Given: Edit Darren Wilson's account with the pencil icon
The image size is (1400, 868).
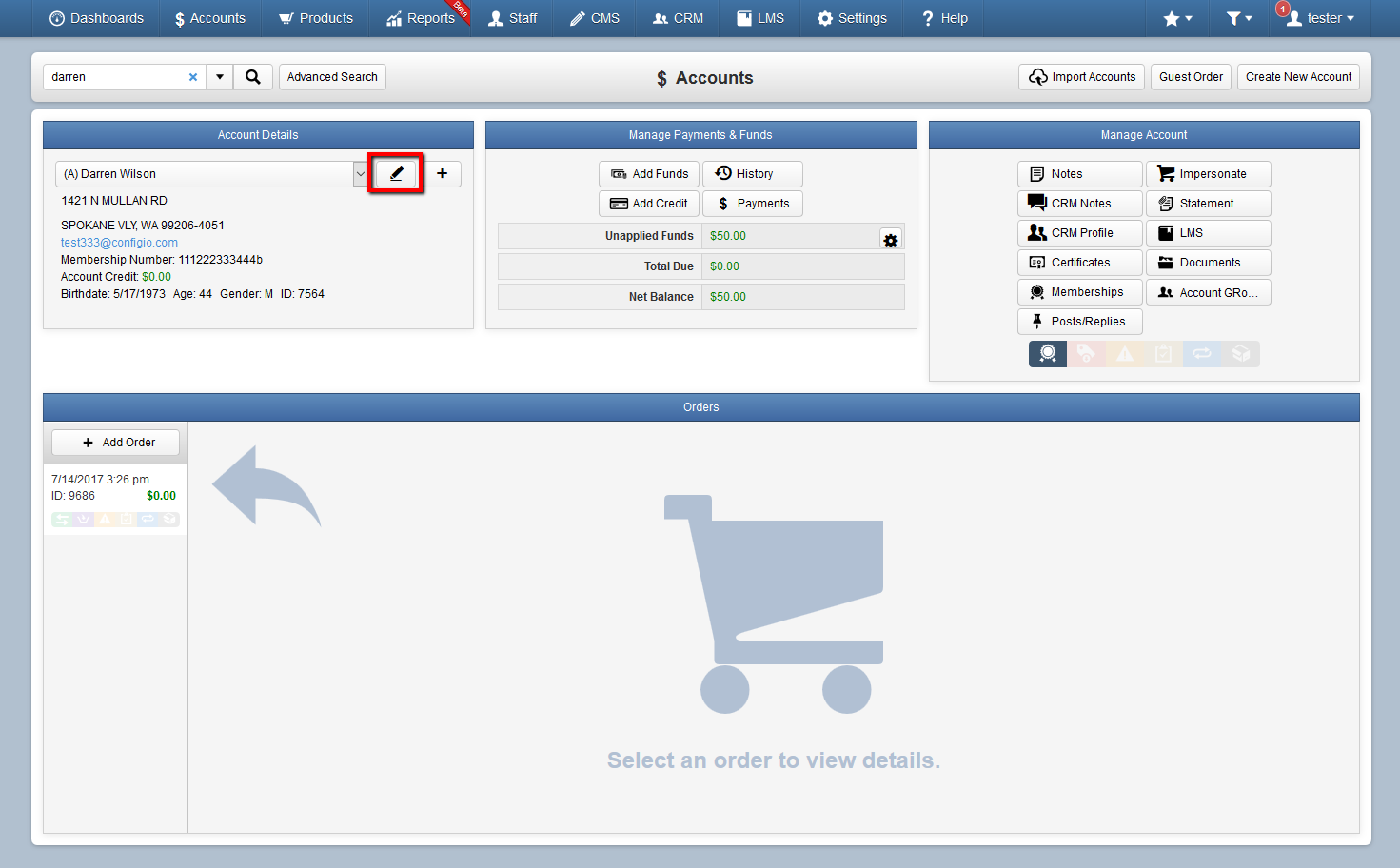Looking at the screenshot, I should pos(396,173).
